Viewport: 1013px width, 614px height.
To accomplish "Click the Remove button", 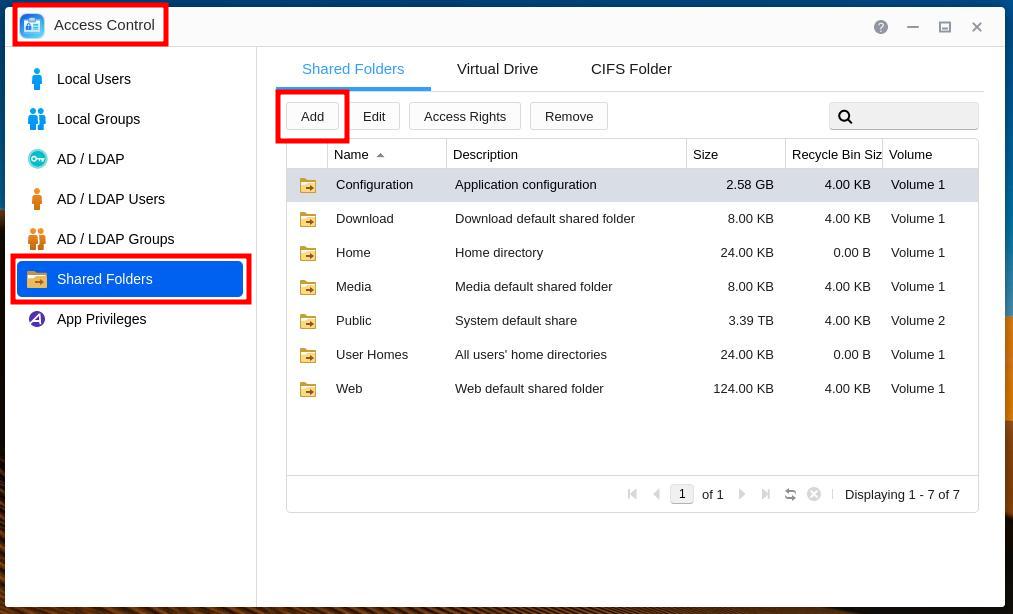I will pyautogui.click(x=568, y=116).
